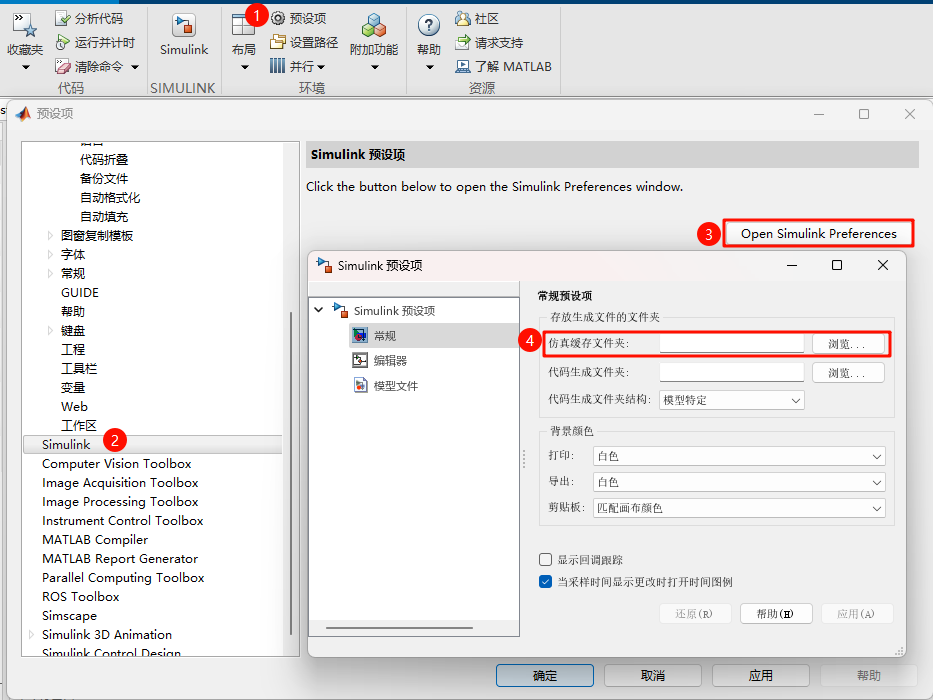The height and width of the screenshot is (700, 933).
Task: Click Run and Time (运行并计时) icon
Action: click(62, 42)
